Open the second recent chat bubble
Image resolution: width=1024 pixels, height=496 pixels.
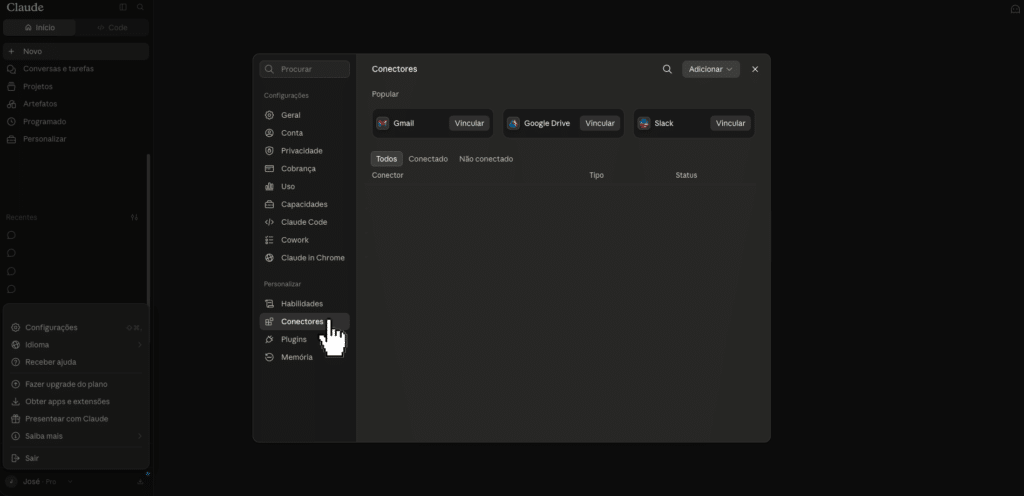point(11,253)
